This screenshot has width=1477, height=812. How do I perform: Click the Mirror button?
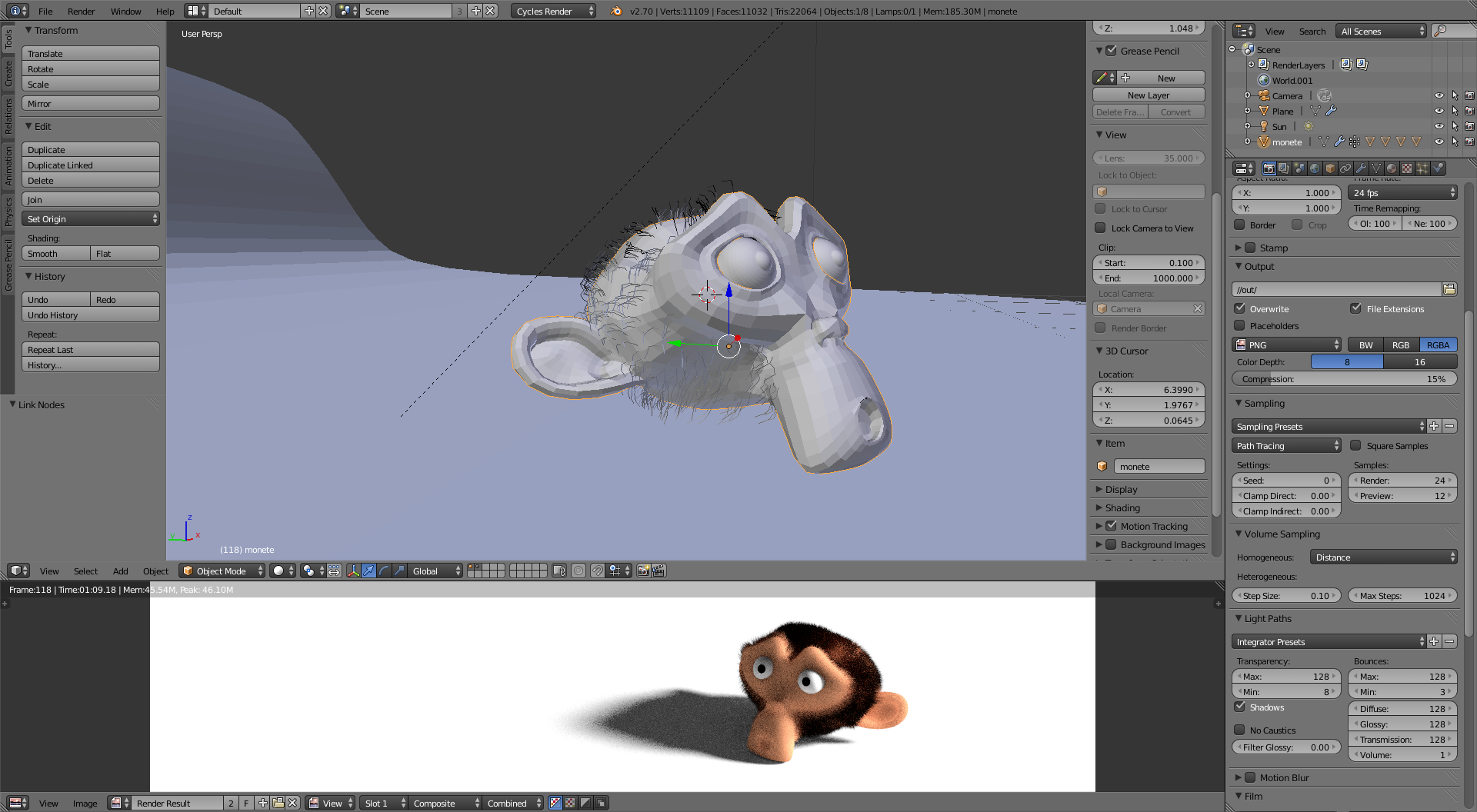(91, 104)
